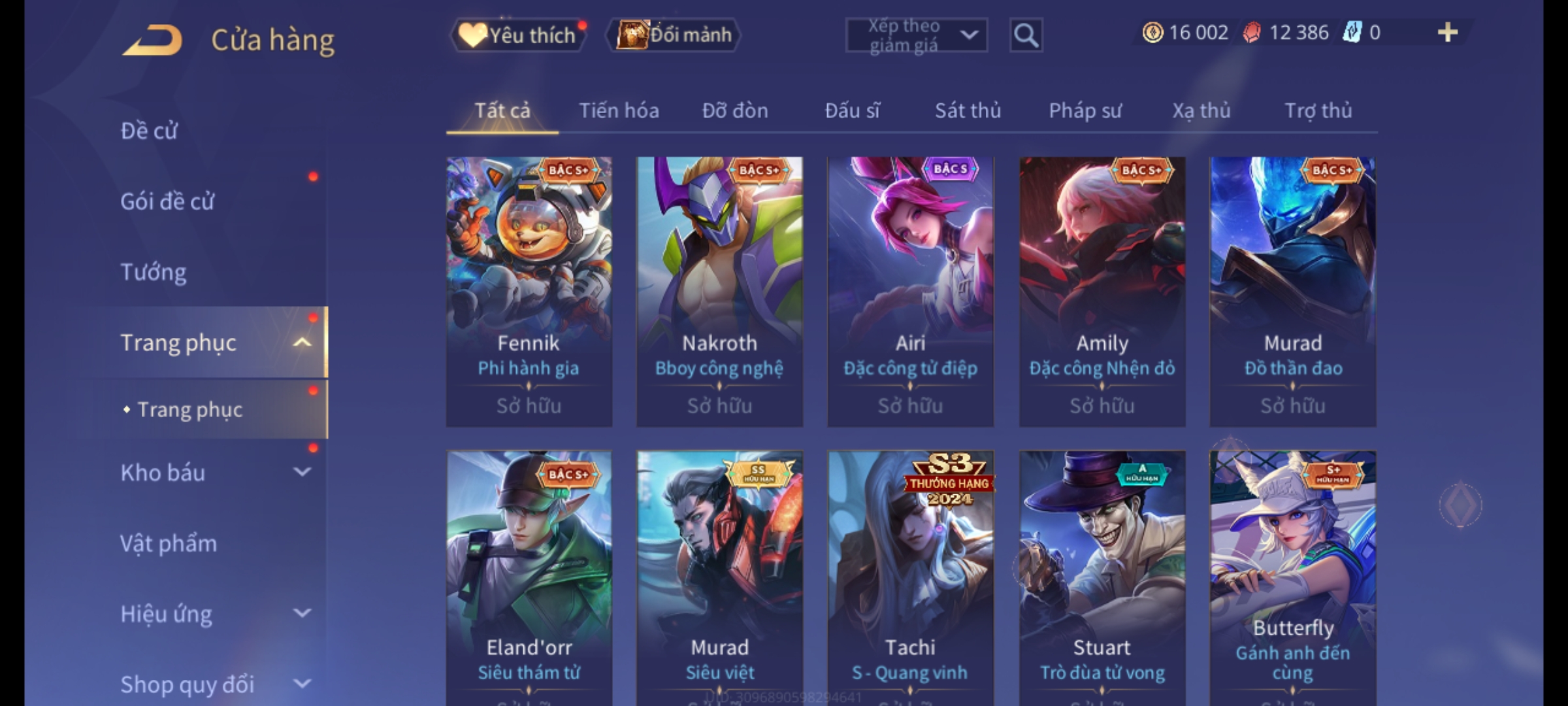This screenshot has width=1568, height=706.
Task: Go back using the gold arrow icon
Action: point(152,40)
